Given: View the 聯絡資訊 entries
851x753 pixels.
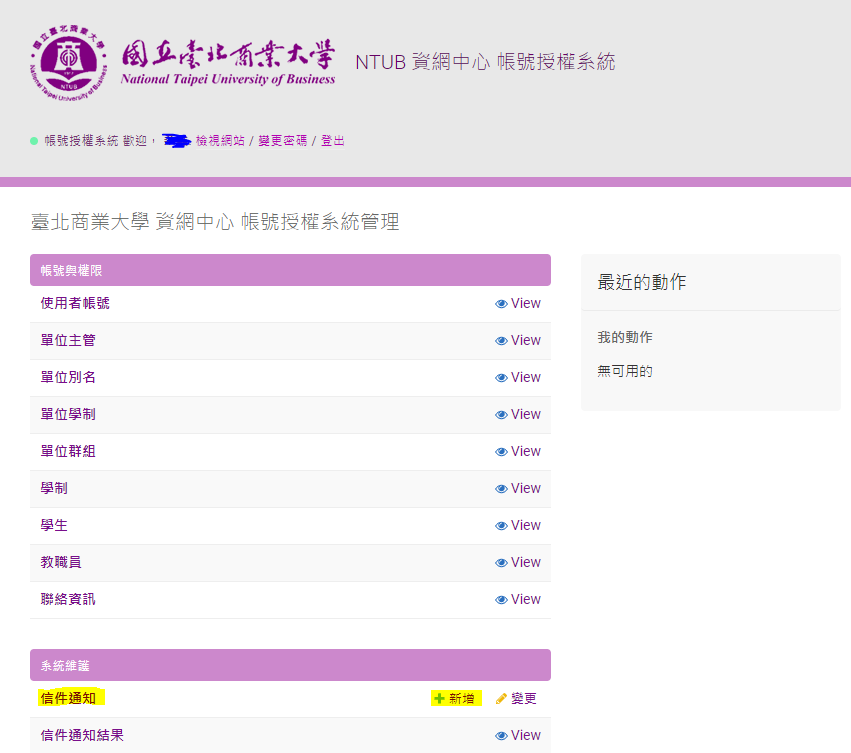Looking at the screenshot, I should (x=517, y=600).
